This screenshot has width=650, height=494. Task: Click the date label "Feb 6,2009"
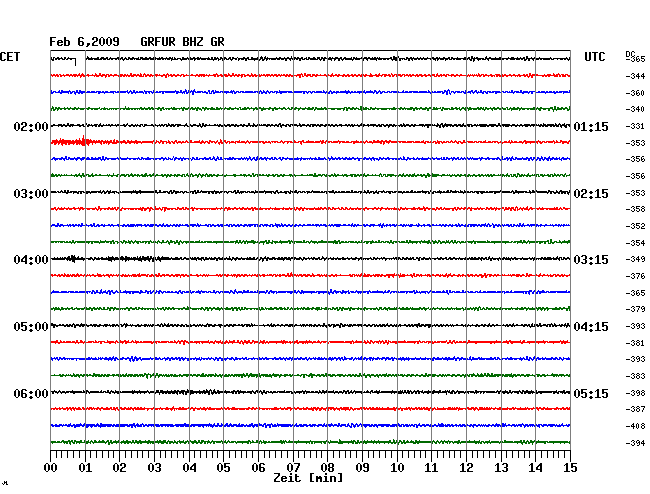click(84, 42)
